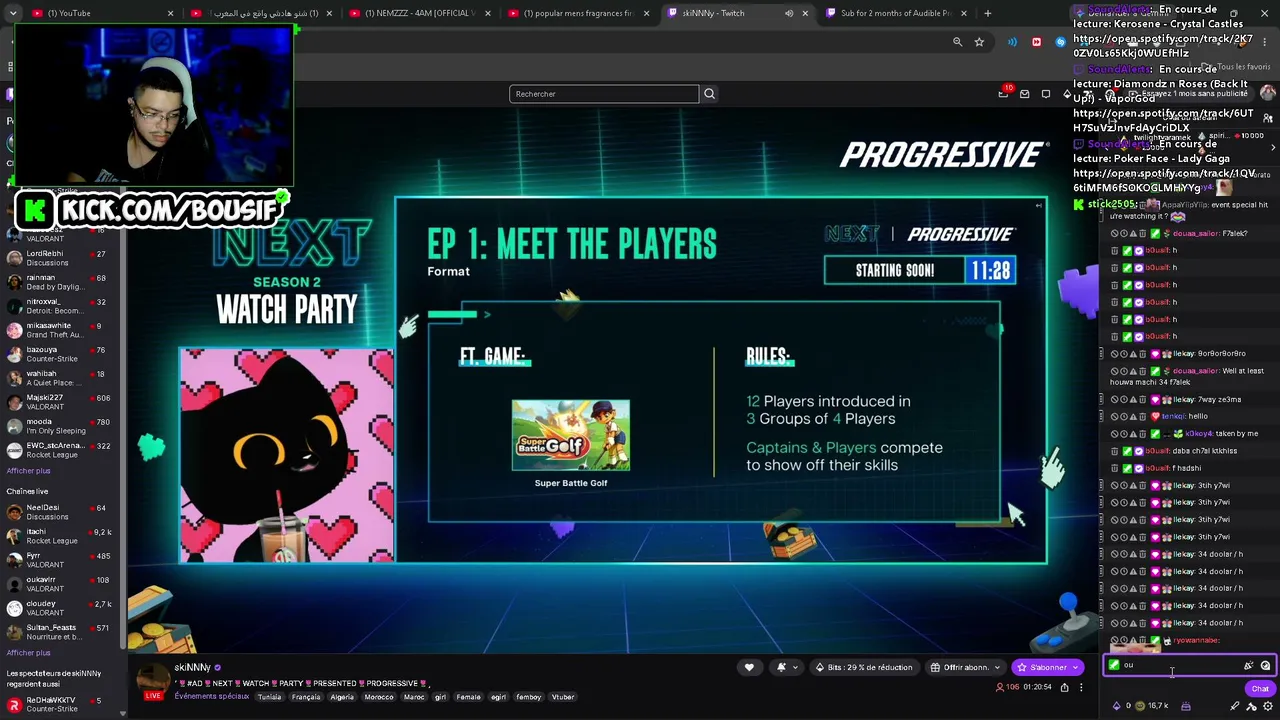Open the emote picker in chat

click(1265, 665)
